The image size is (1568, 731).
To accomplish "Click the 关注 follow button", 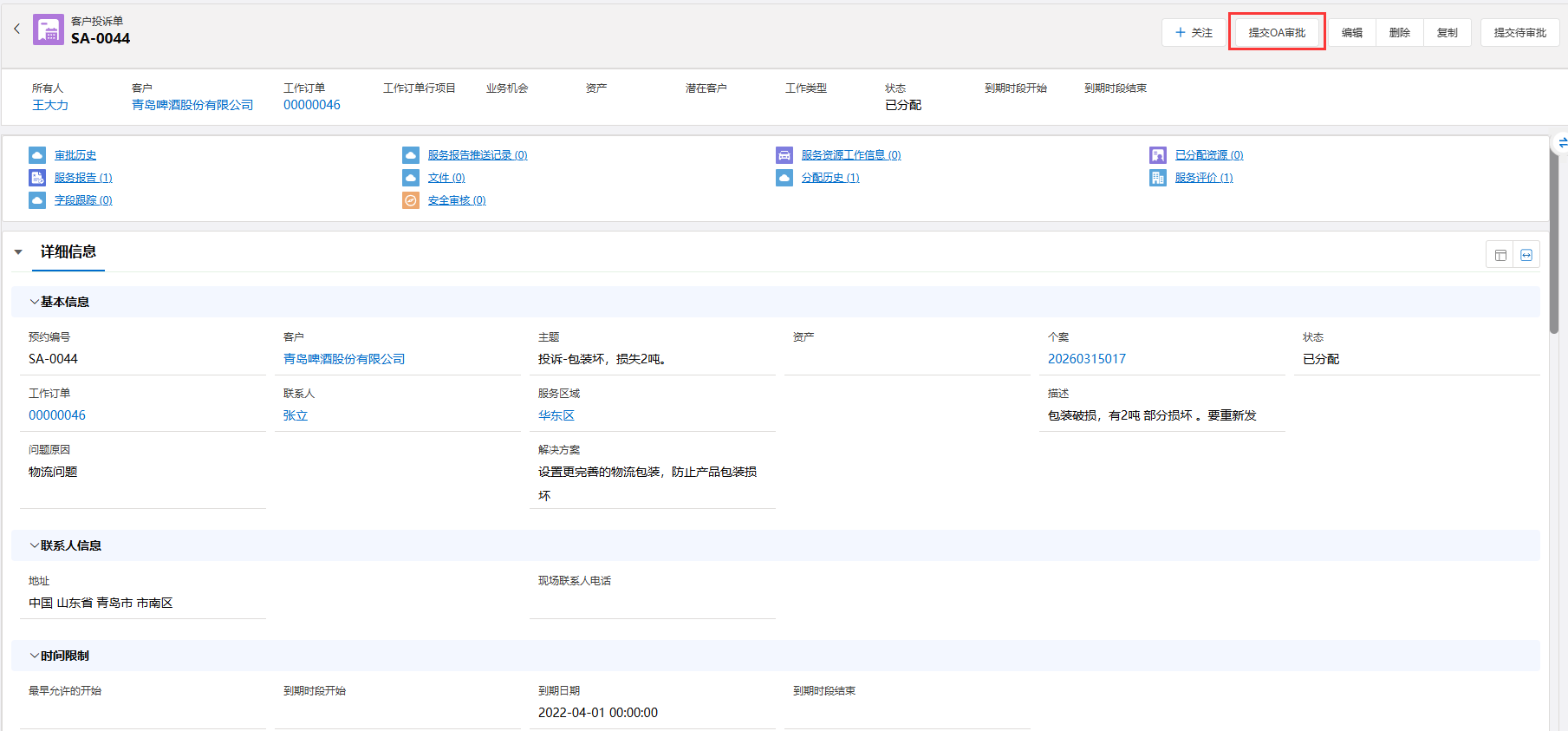I will (x=1194, y=32).
